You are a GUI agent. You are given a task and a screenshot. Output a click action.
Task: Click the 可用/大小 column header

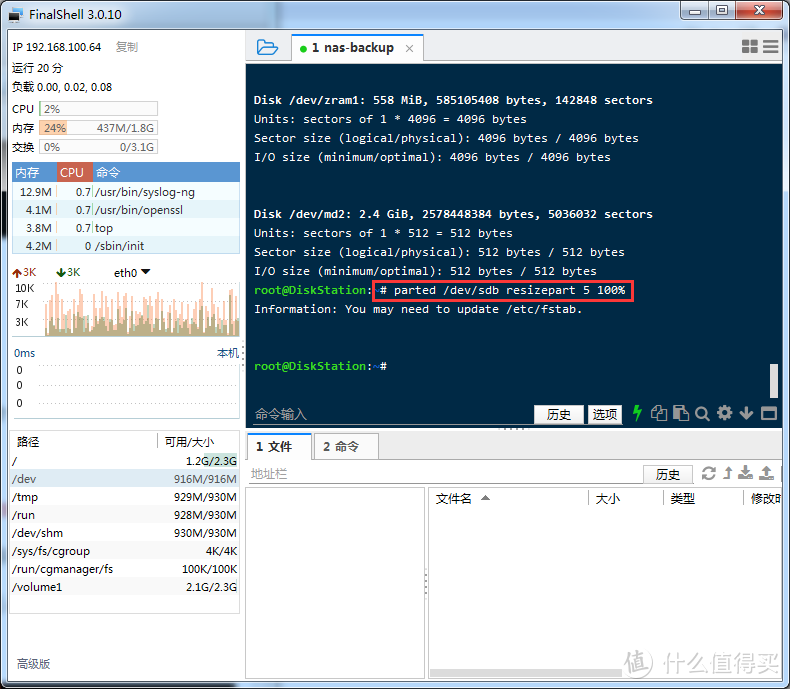click(198, 442)
